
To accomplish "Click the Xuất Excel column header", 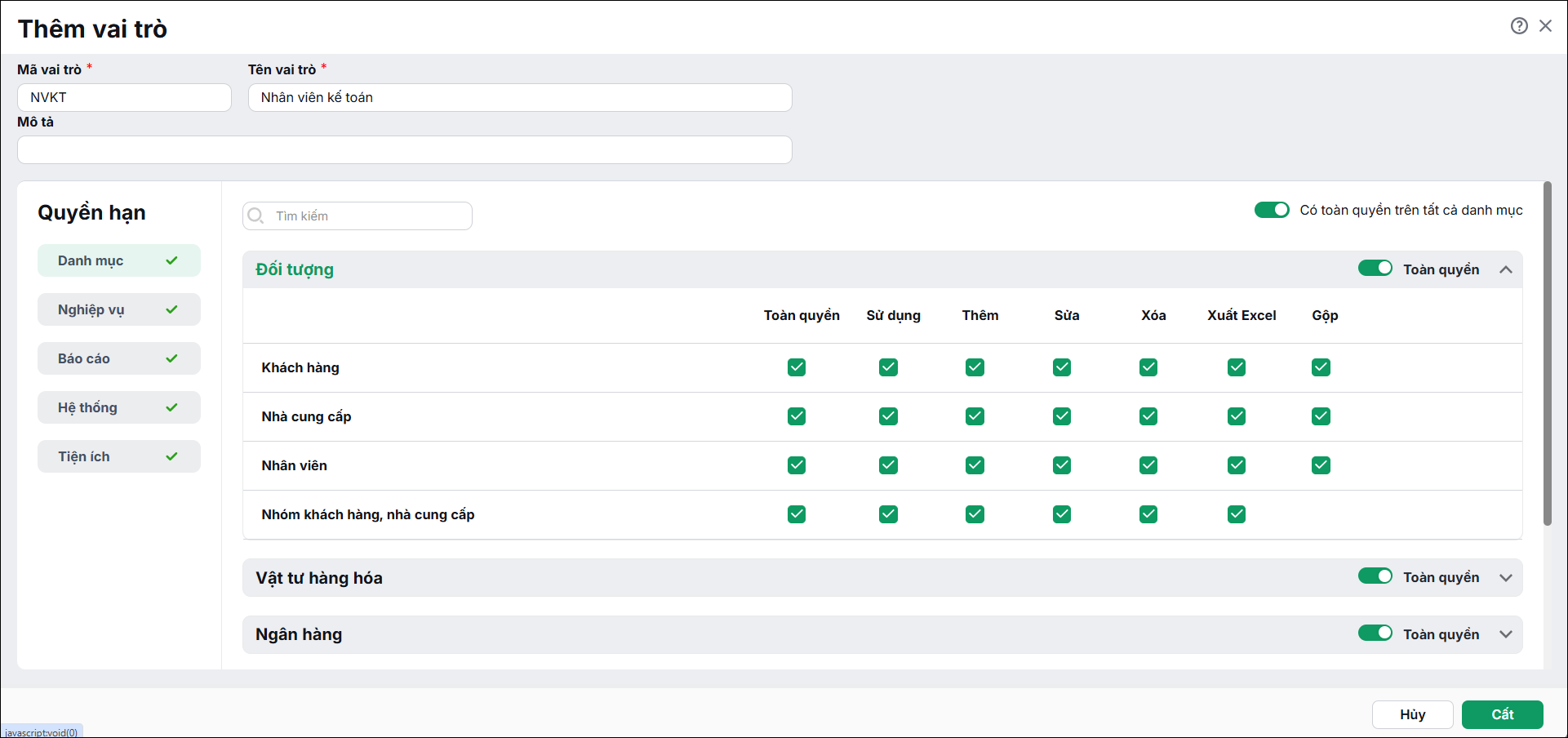I will click(1242, 315).
